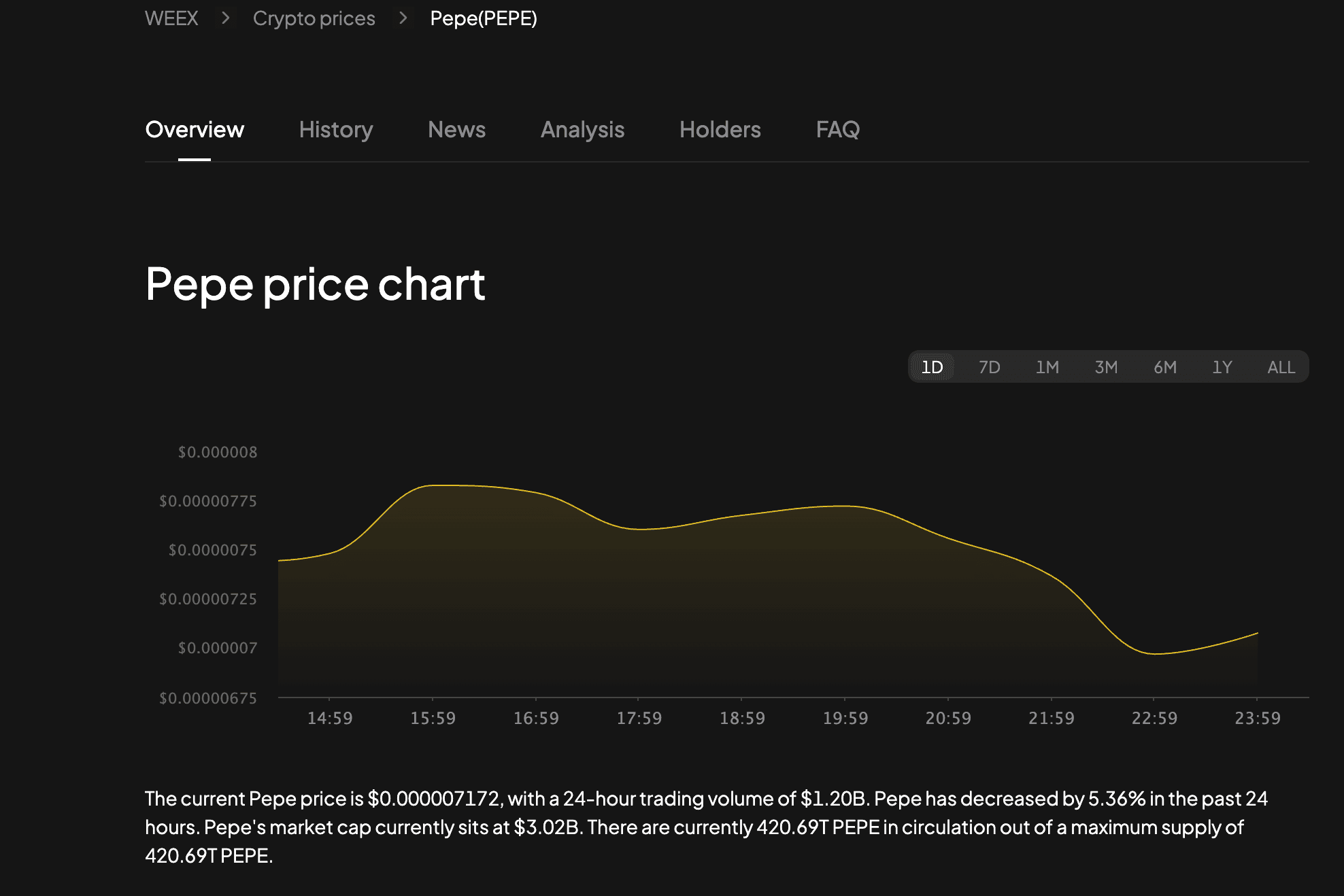
Task: Open Crypto prices breadcrumb link
Action: click(x=314, y=18)
